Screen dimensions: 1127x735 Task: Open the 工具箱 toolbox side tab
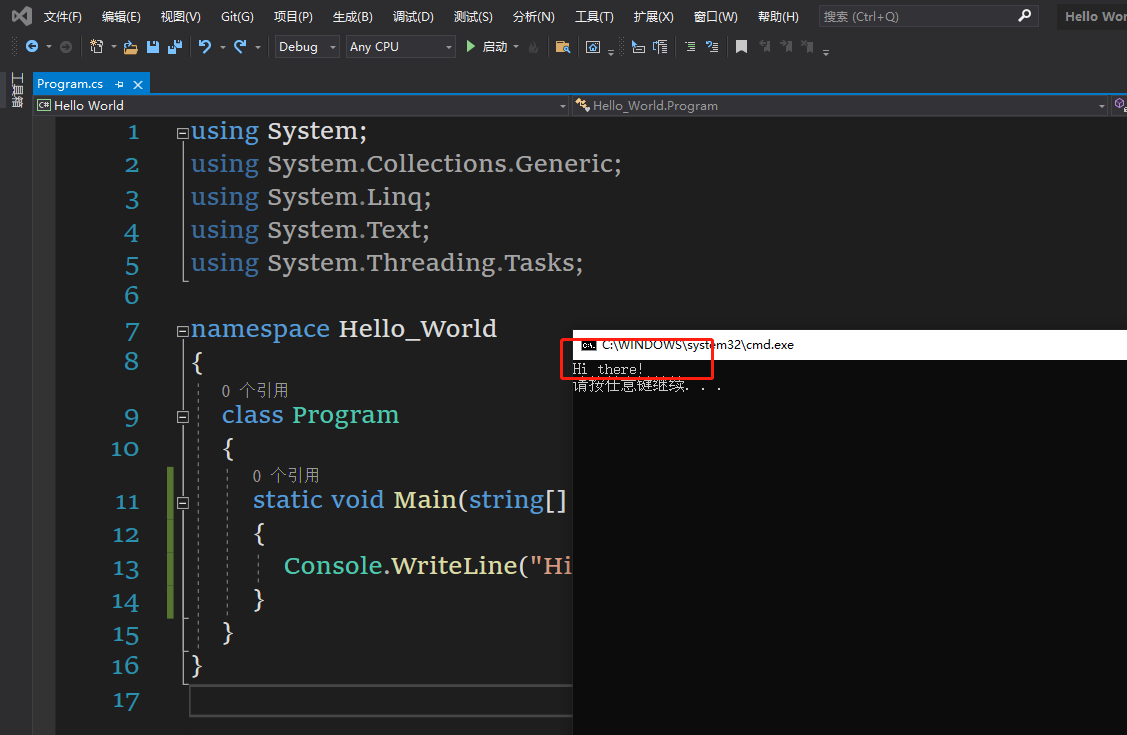click(17, 90)
